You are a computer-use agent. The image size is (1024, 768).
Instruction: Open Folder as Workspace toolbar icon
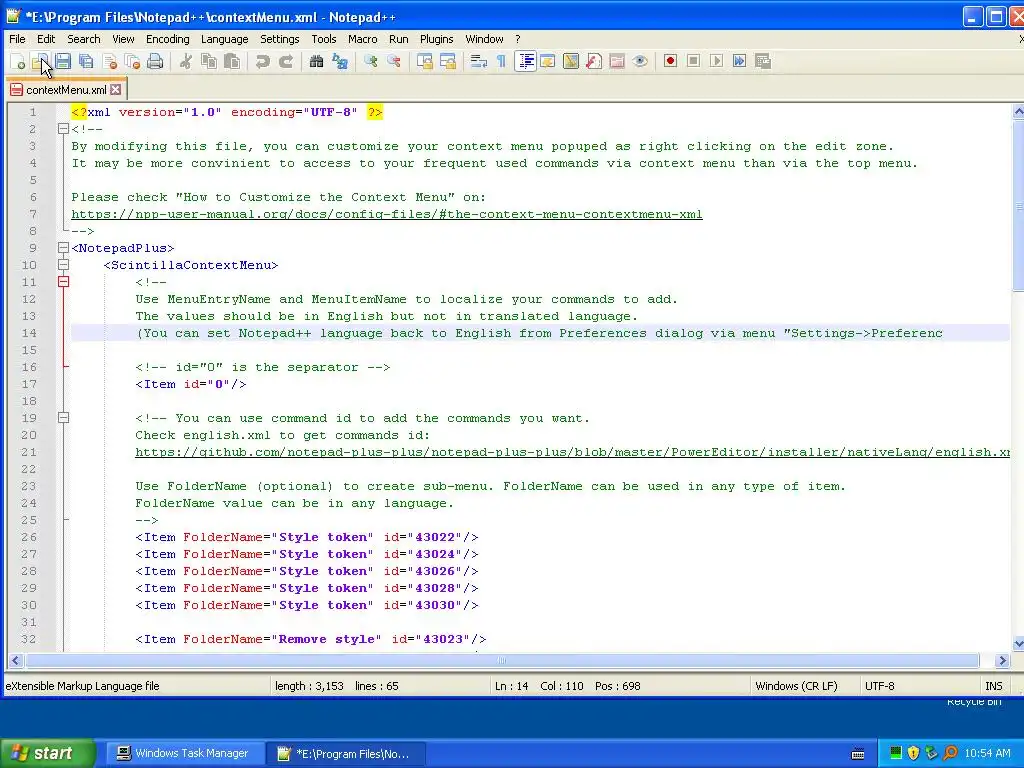[x=617, y=61]
